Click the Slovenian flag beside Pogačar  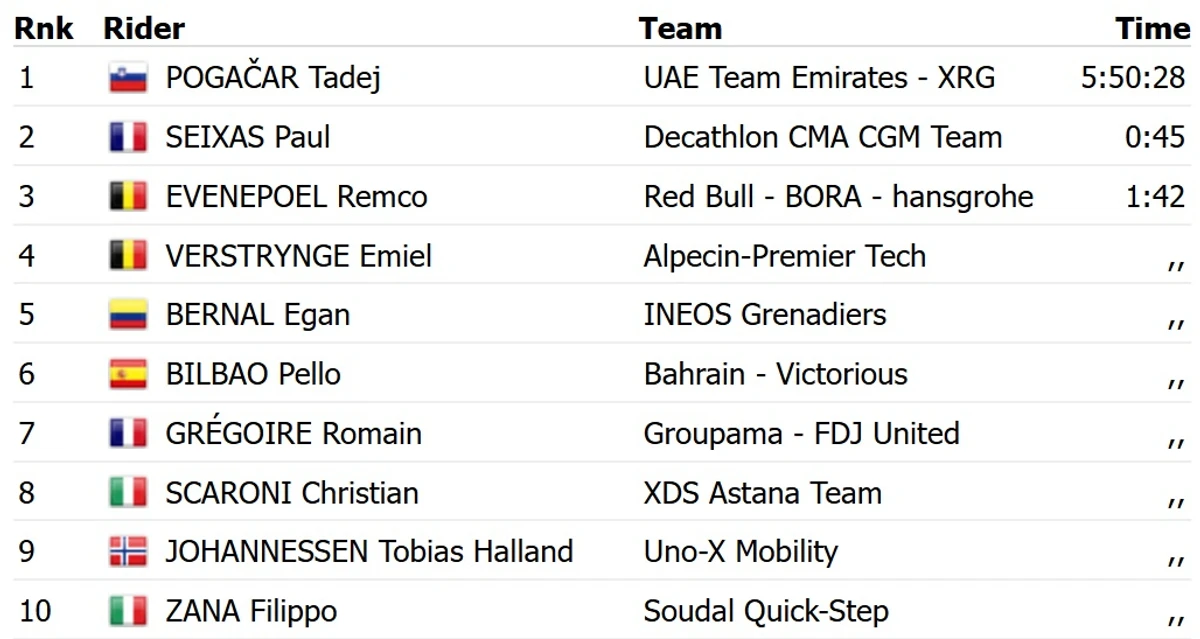coord(128,78)
